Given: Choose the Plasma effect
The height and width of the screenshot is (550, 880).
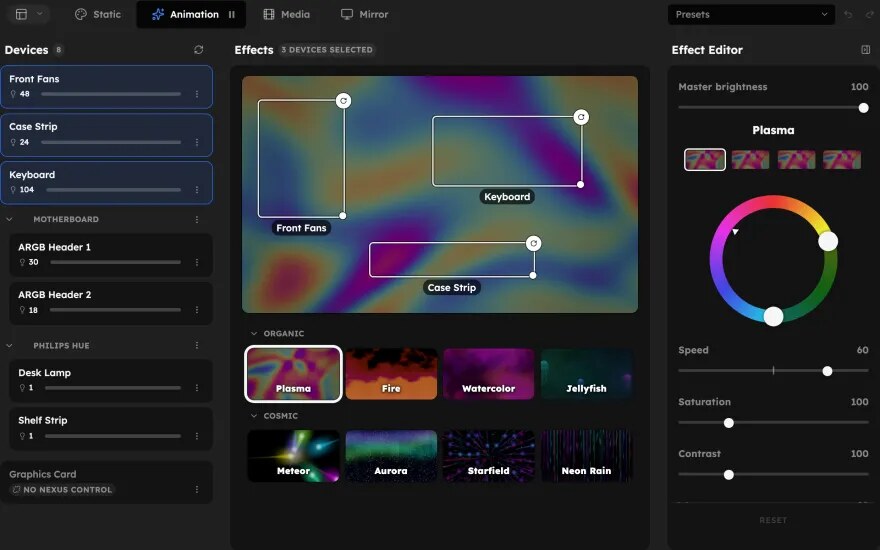Looking at the screenshot, I should 294,374.
